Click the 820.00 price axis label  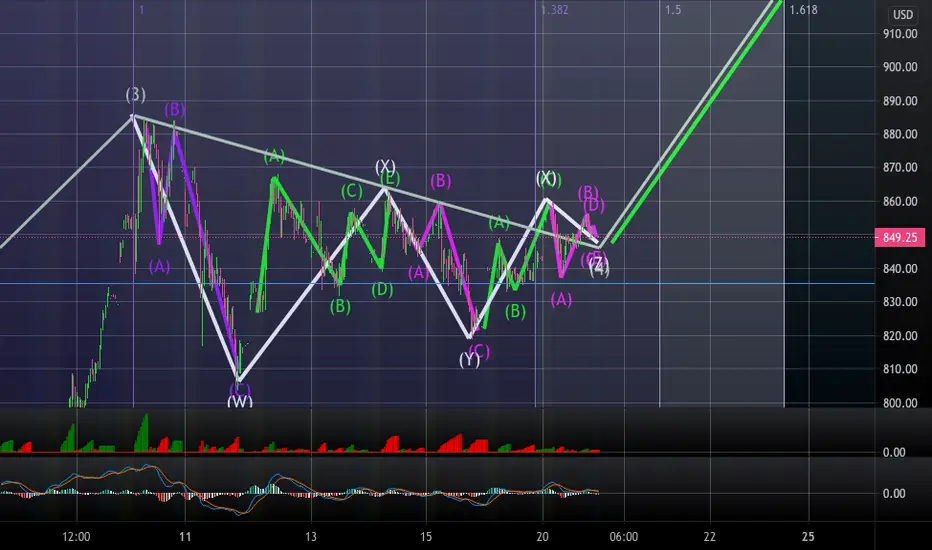coord(900,336)
